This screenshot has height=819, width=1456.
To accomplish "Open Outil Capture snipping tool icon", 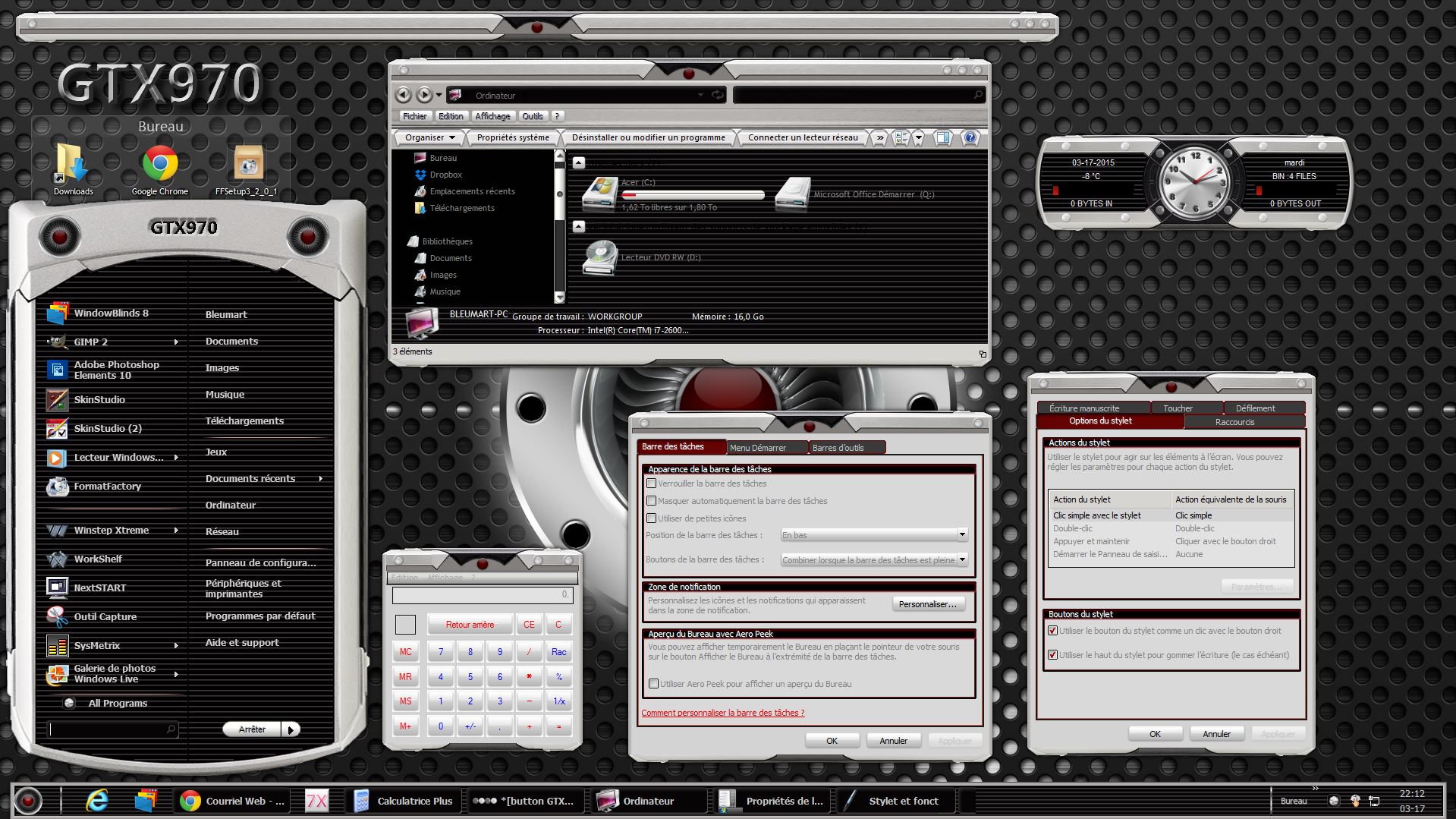I will [x=58, y=616].
